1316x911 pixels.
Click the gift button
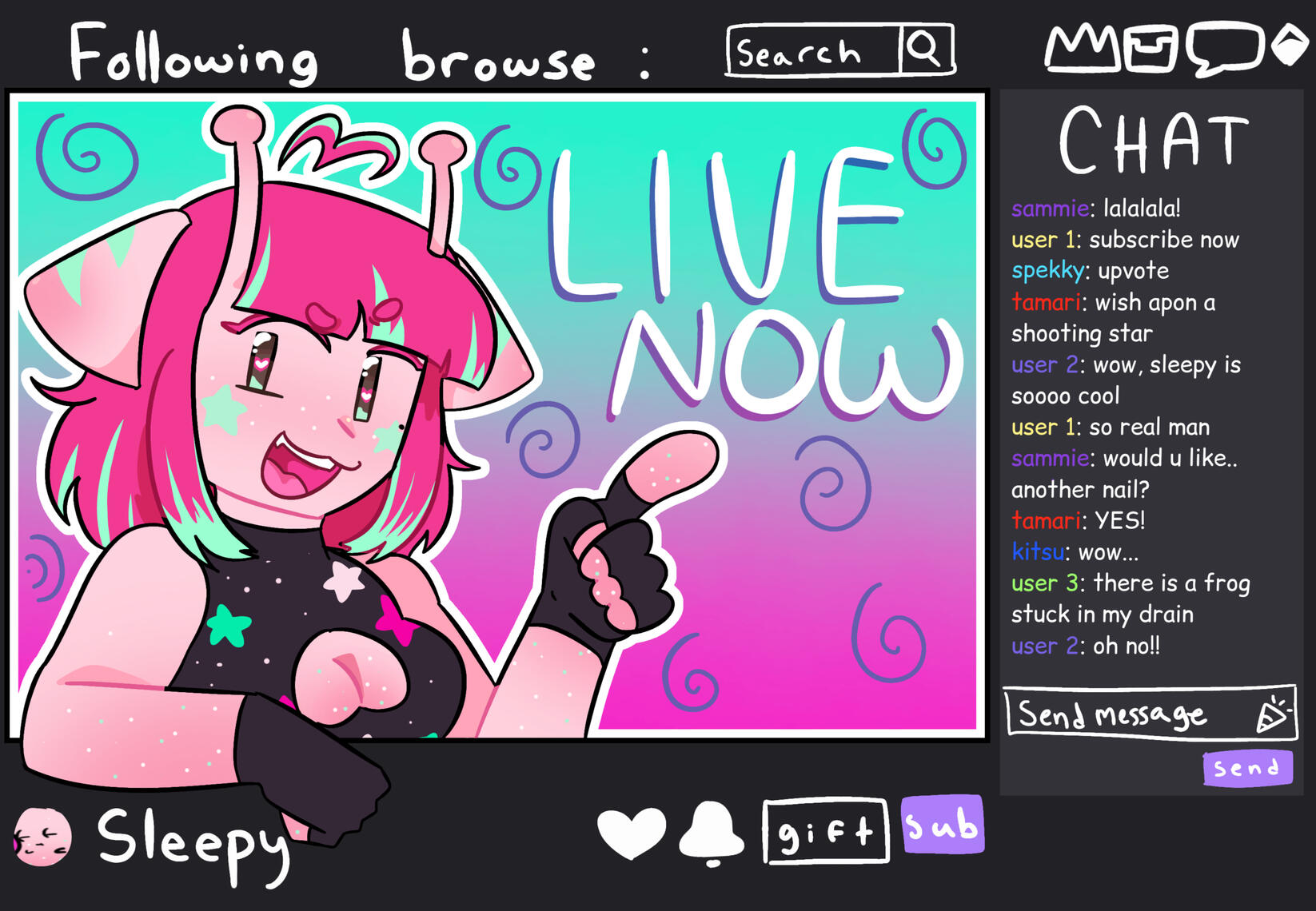coord(826,831)
